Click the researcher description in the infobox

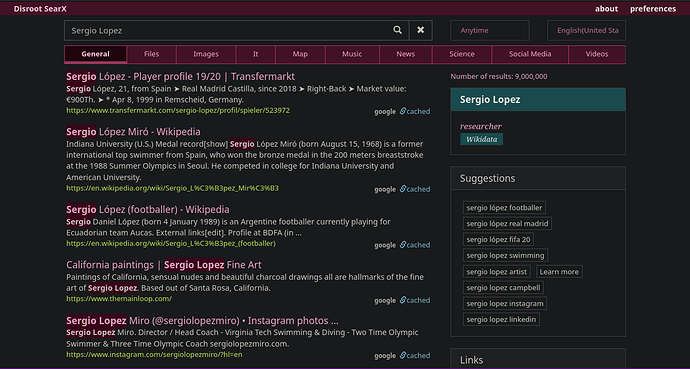481,126
